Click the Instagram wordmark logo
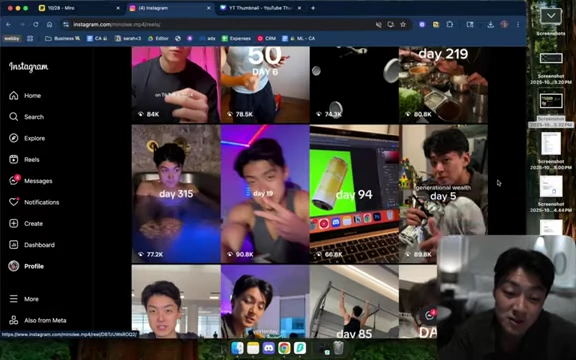576x360 pixels. pos(29,66)
